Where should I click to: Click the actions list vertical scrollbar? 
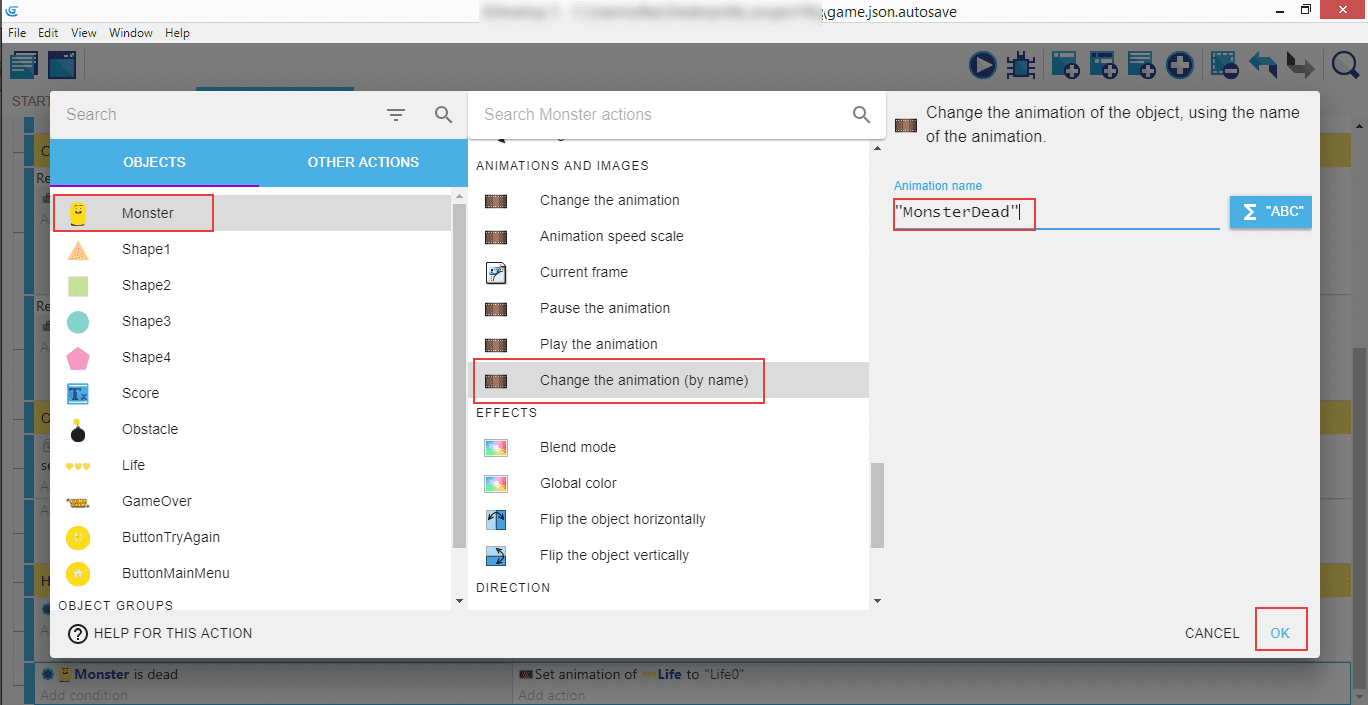coord(877,505)
